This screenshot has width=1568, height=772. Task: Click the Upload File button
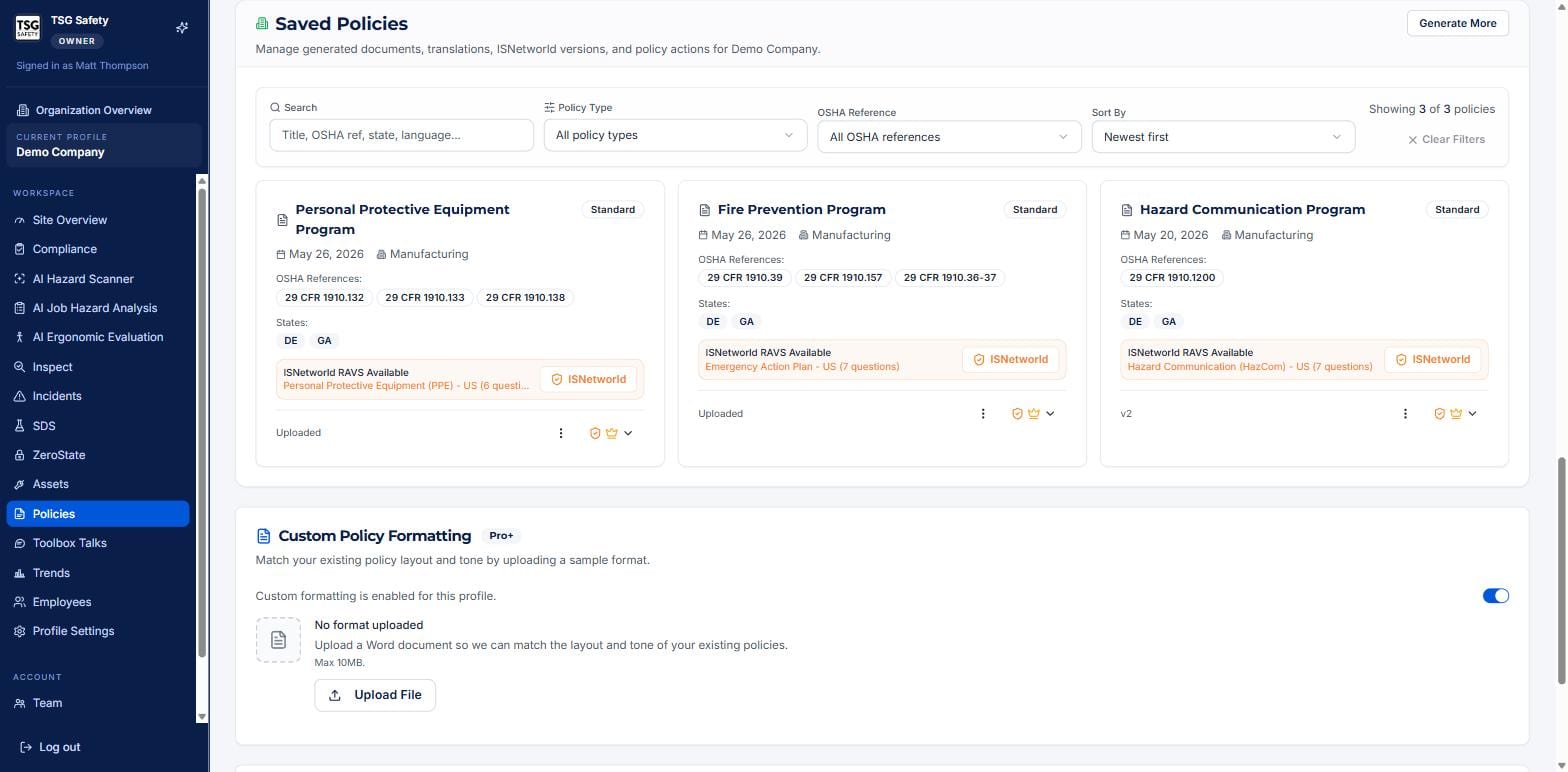(x=375, y=695)
